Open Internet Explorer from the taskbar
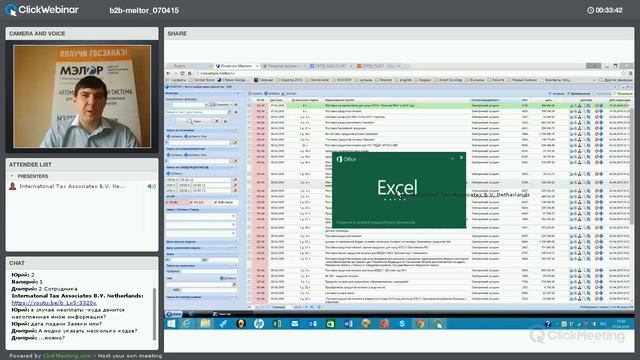The height and width of the screenshot is (360, 640). 187,324
